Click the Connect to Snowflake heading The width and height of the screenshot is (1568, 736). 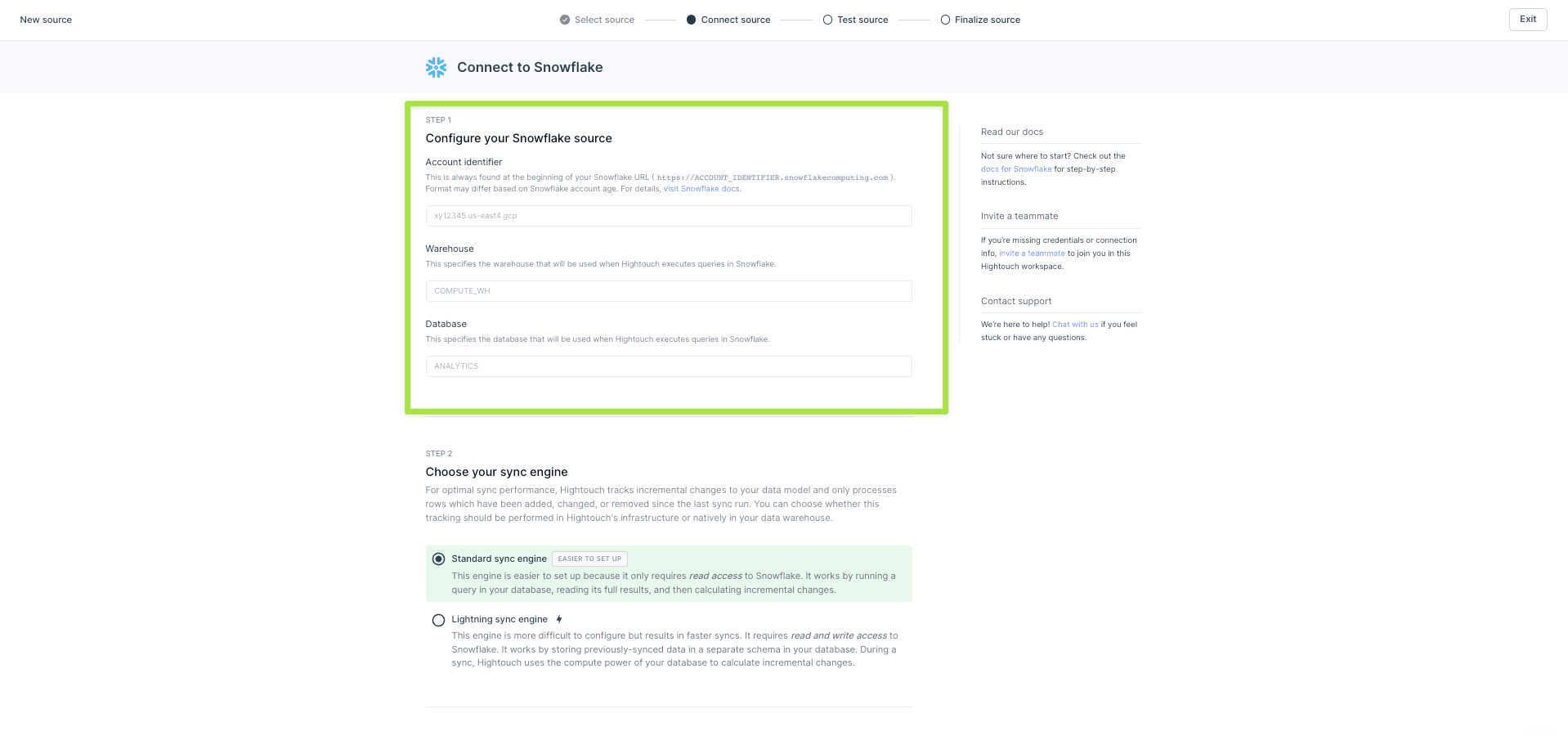[530, 67]
